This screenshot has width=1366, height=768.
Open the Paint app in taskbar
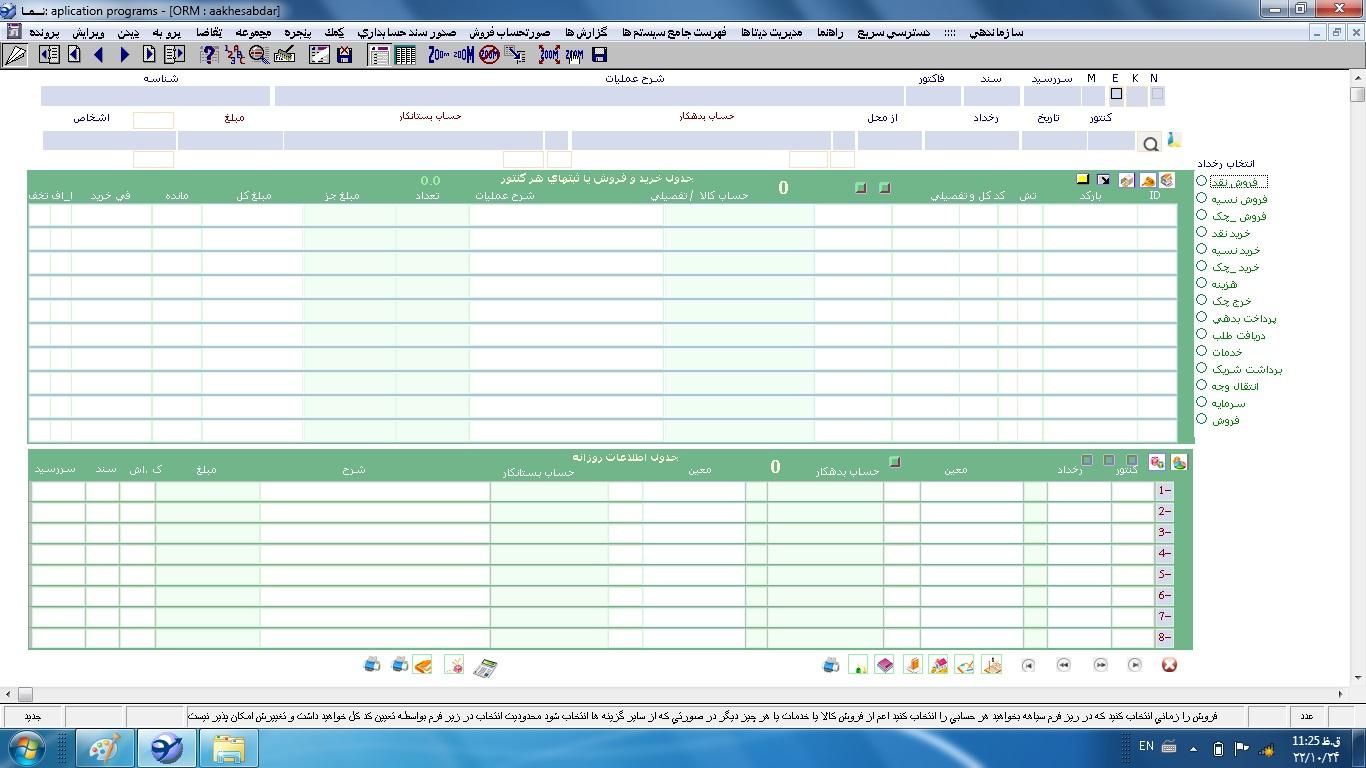[105, 748]
